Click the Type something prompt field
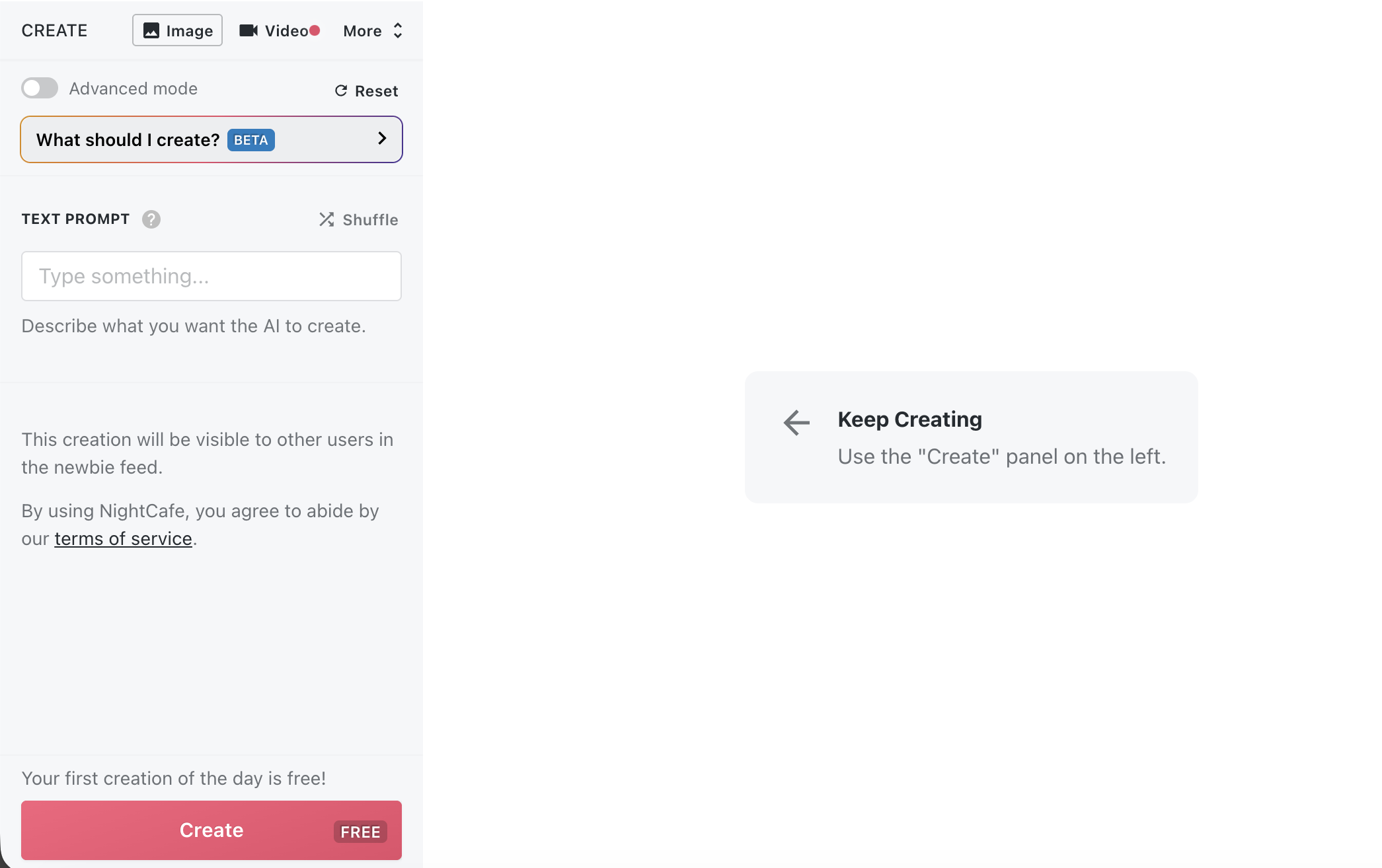The height and width of the screenshot is (868, 1382). coord(211,276)
